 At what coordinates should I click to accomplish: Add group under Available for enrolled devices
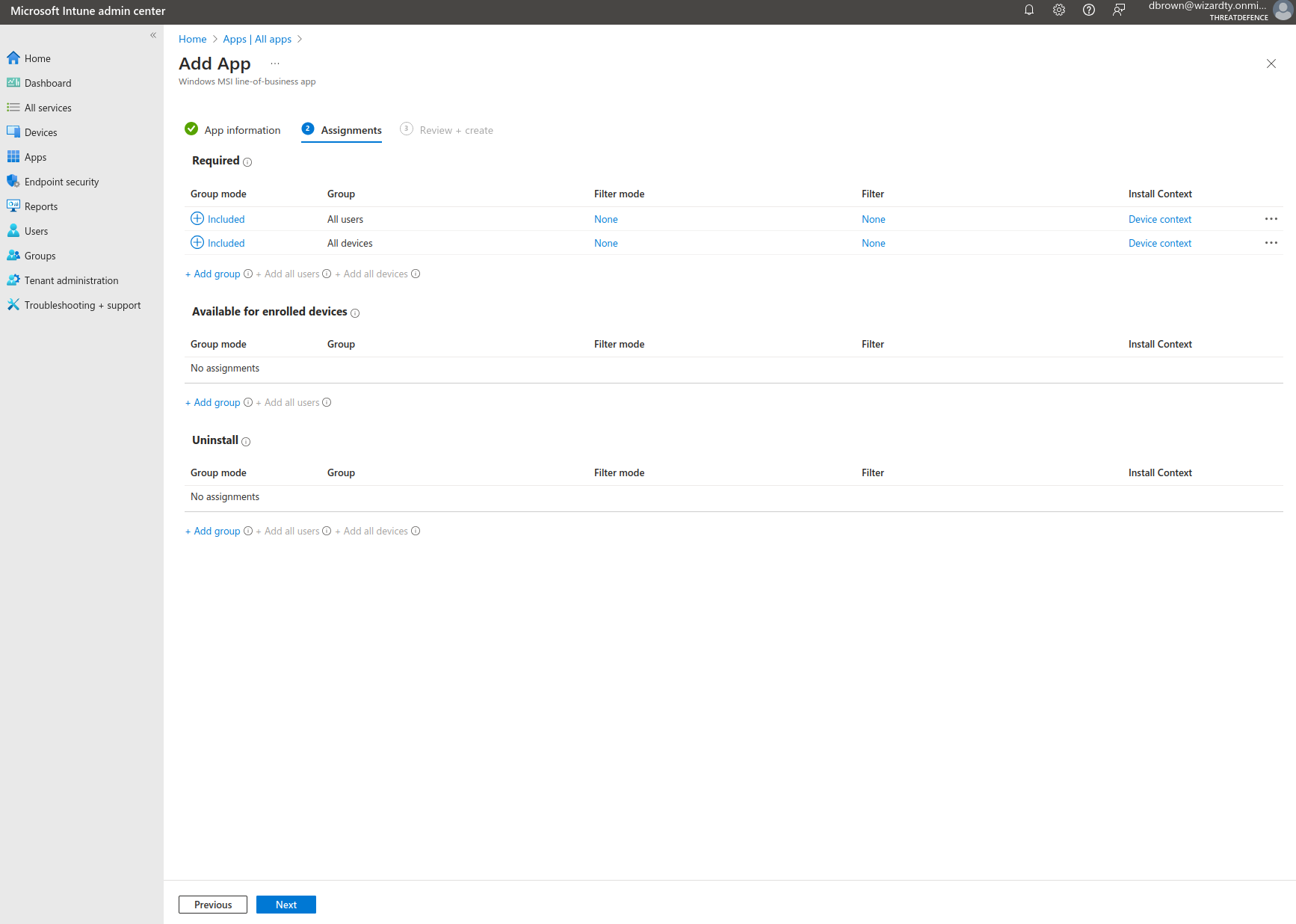point(213,402)
